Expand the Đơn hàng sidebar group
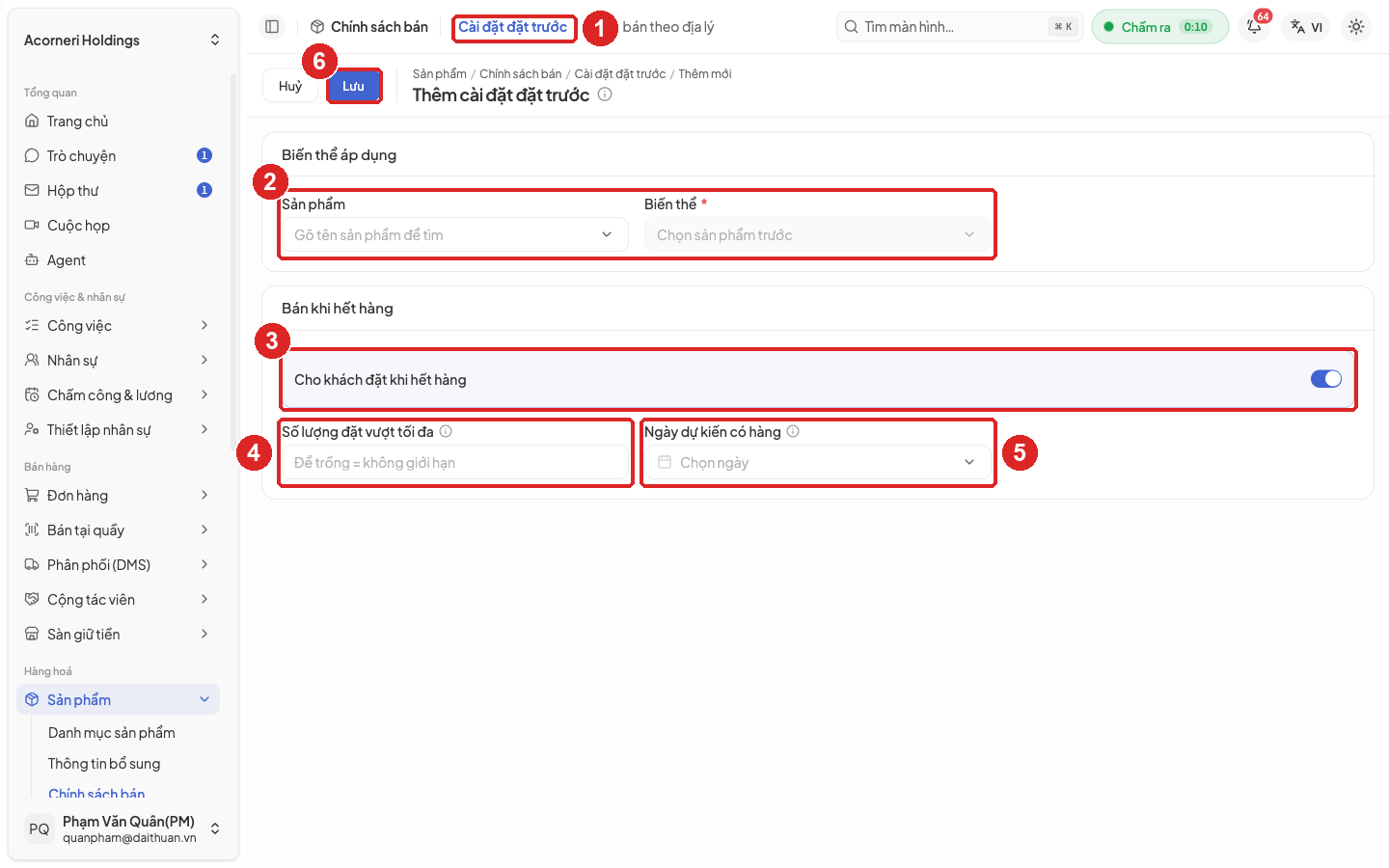Screen dimensions: 1389x868 [118, 496]
